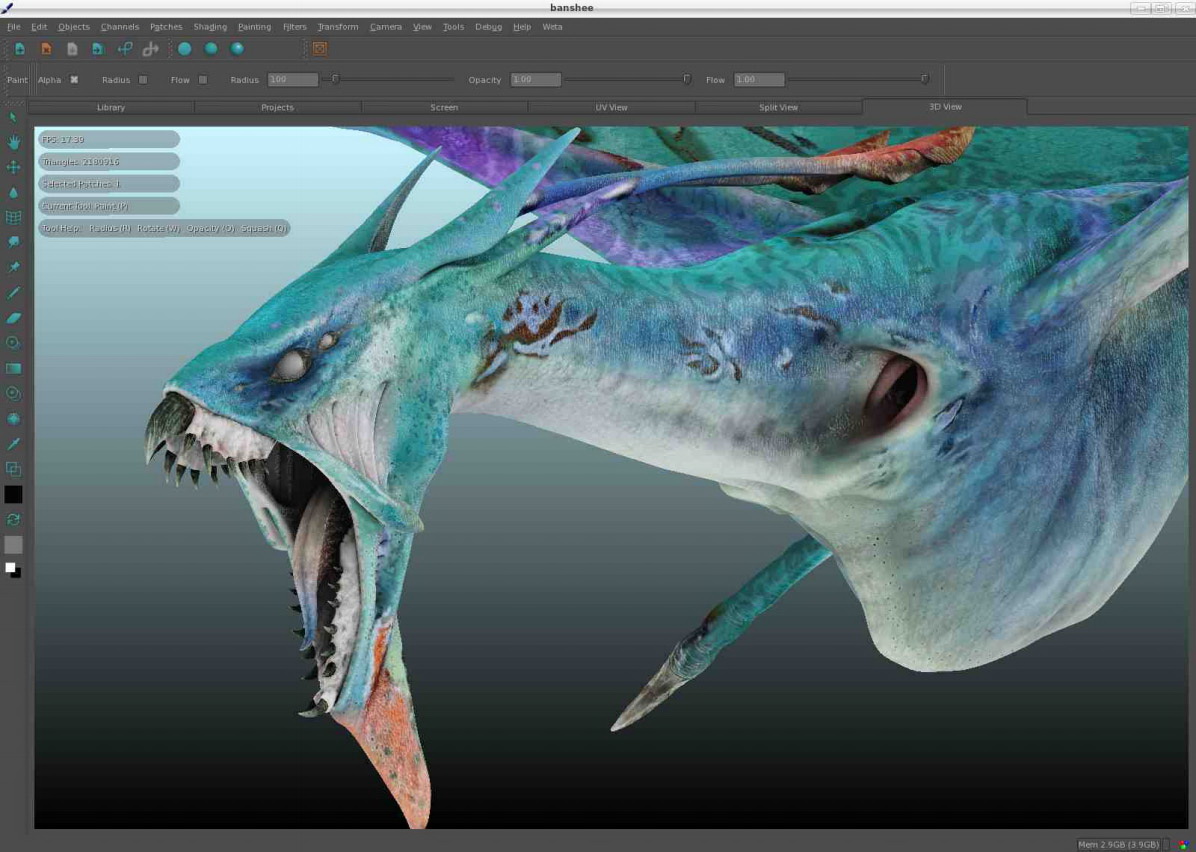The height and width of the screenshot is (852, 1196).
Task: Enable the Radius checkbox
Action: pos(143,80)
